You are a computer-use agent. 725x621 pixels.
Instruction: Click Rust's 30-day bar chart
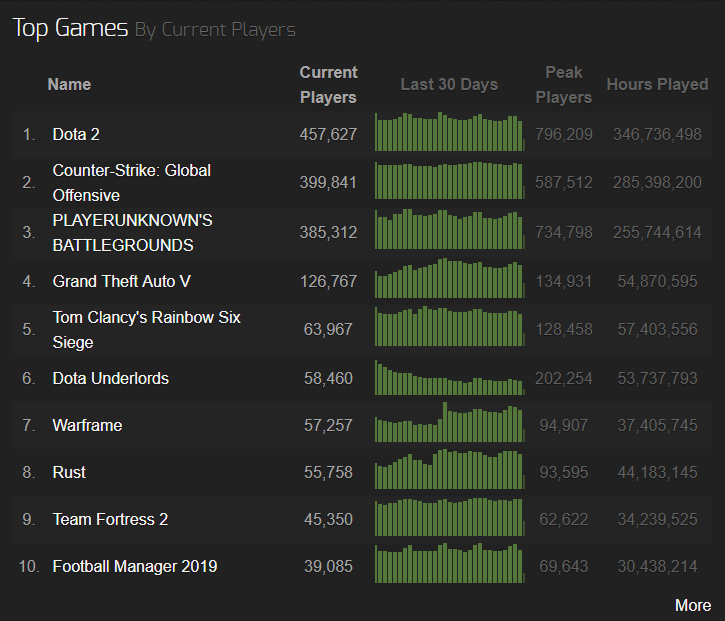coord(449,470)
